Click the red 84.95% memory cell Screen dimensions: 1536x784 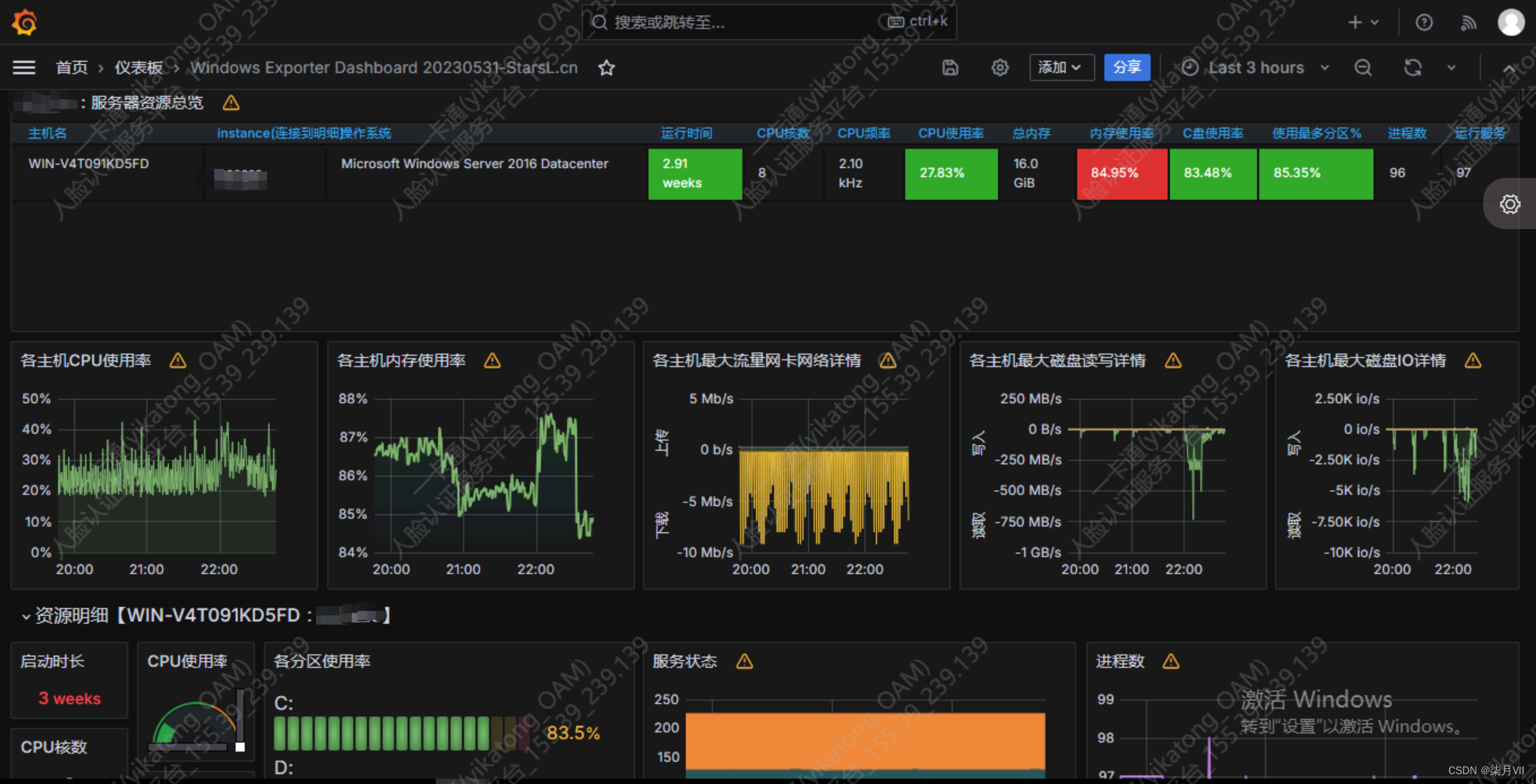[x=1121, y=173]
